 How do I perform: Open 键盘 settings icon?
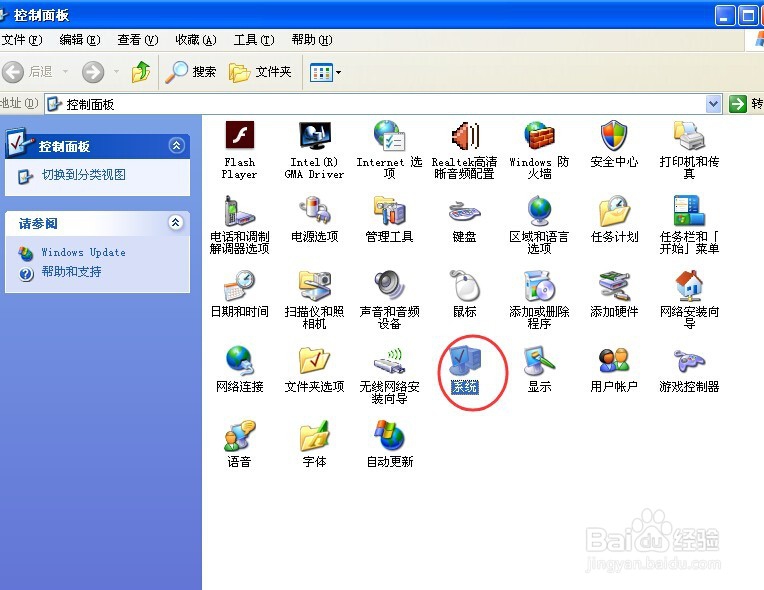(x=464, y=211)
